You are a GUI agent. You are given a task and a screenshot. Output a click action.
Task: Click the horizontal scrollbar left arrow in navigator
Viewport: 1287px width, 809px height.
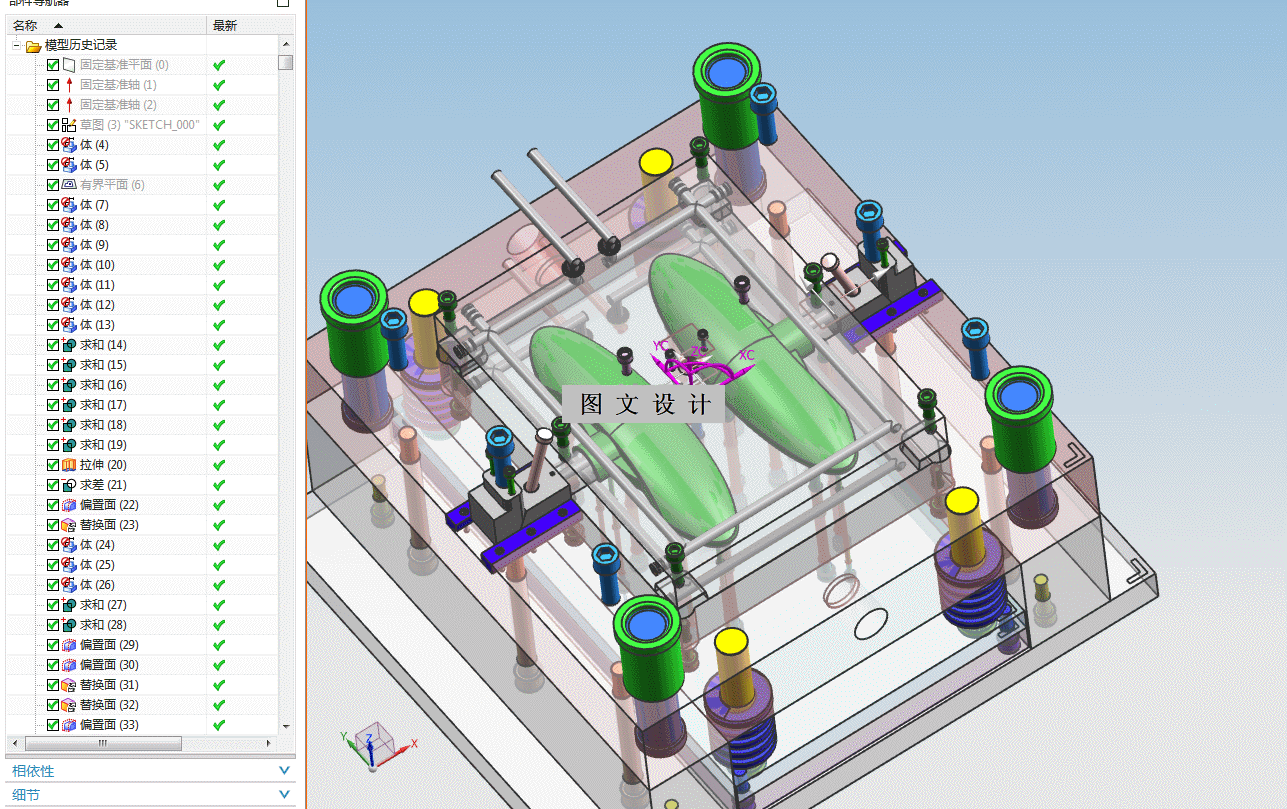15,744
